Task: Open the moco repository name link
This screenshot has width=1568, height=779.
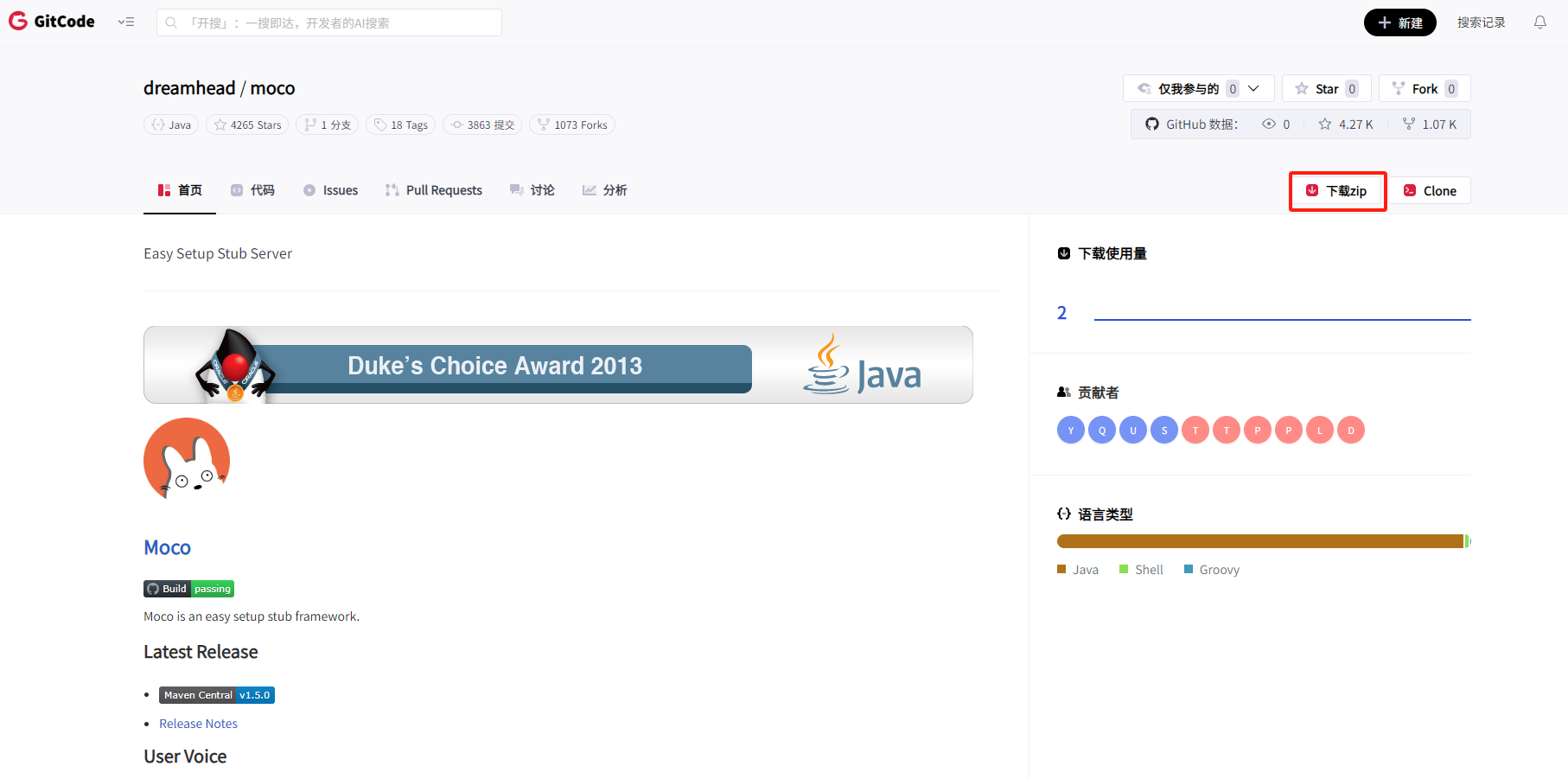Action: click(x=272, y=88)
